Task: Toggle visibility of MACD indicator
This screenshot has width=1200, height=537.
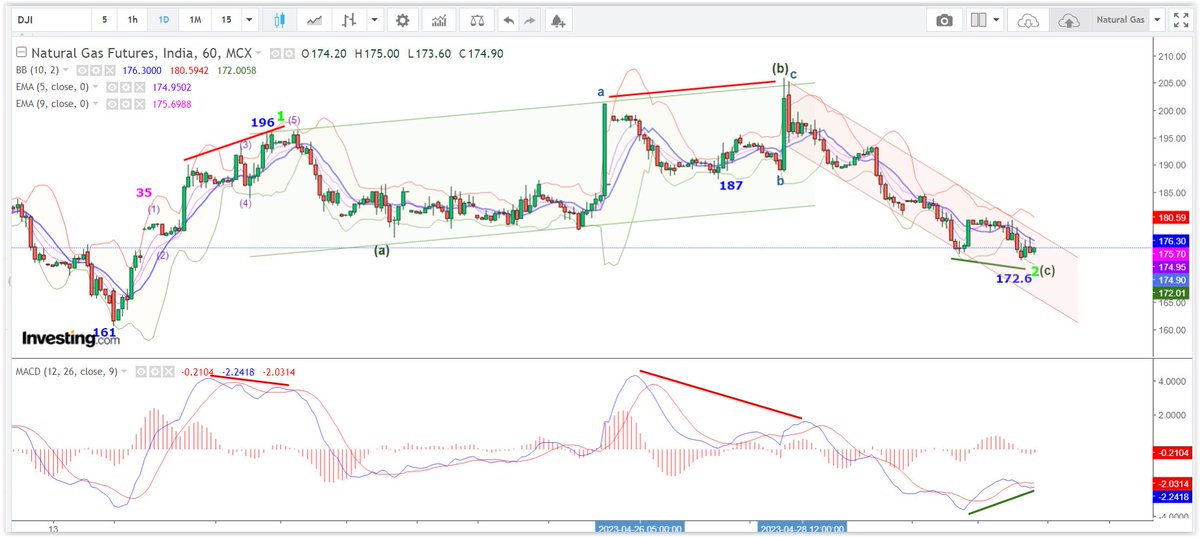Action: [141, 372]
